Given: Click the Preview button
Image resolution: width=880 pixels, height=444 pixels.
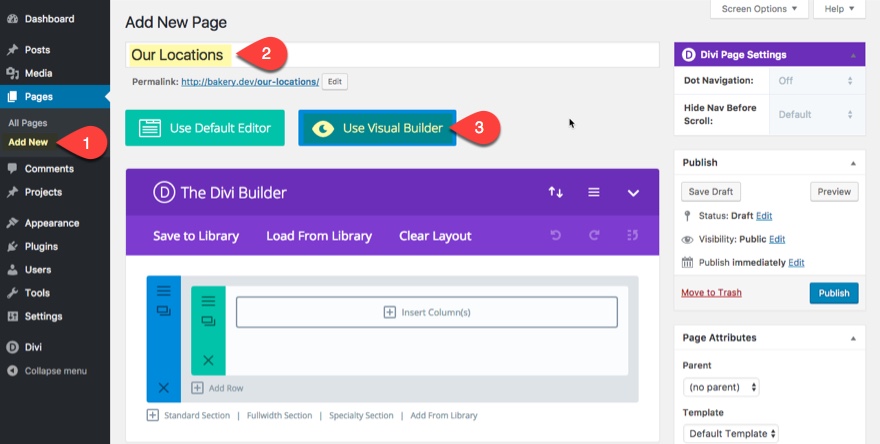Looking at the screenshot, I should tap(834, 191).
